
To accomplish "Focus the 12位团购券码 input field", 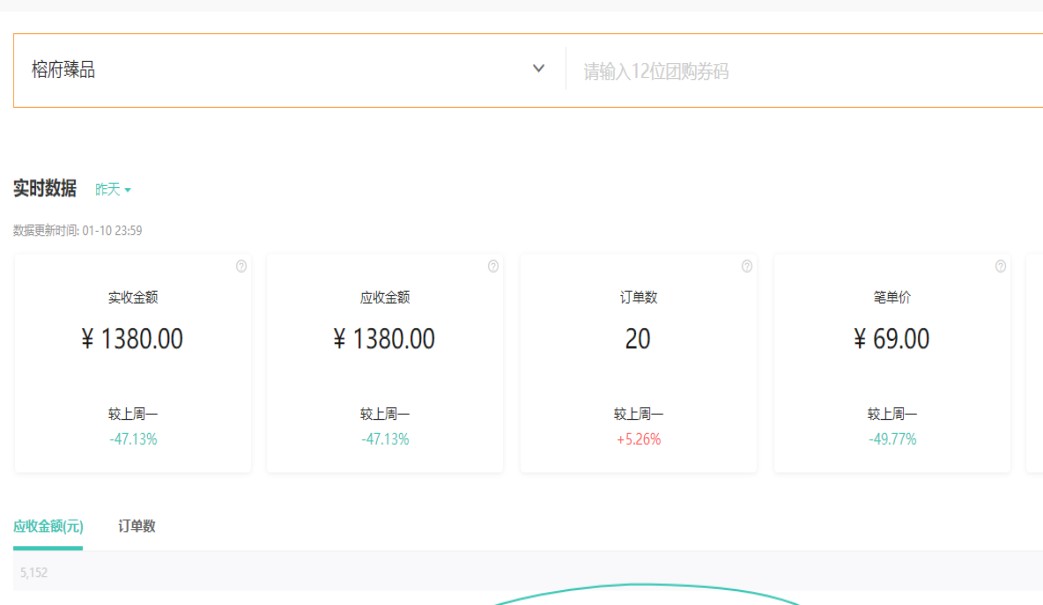I will click(x=800, y=71).
